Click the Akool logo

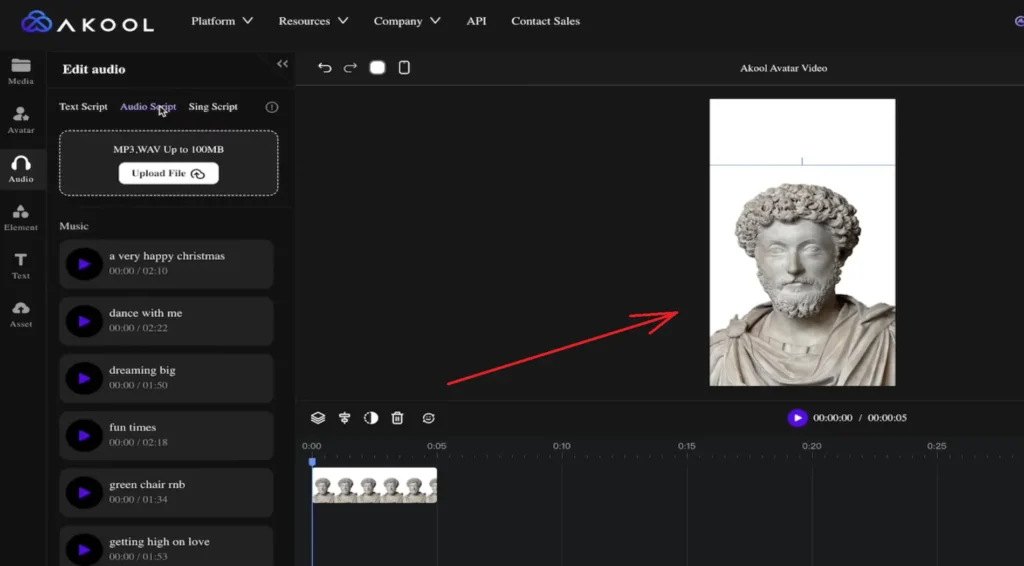point(88,23)
